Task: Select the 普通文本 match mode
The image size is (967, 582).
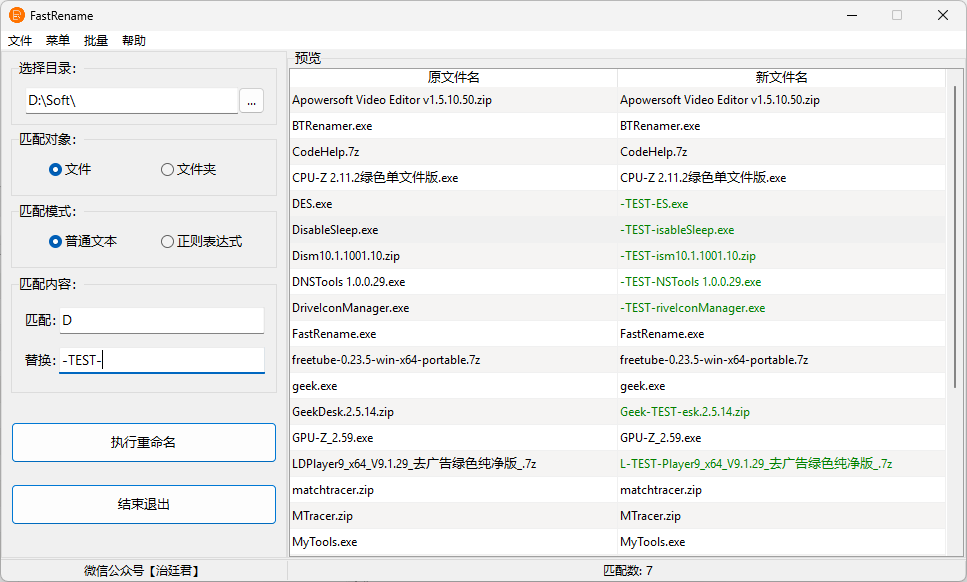Action: (83, 242)
